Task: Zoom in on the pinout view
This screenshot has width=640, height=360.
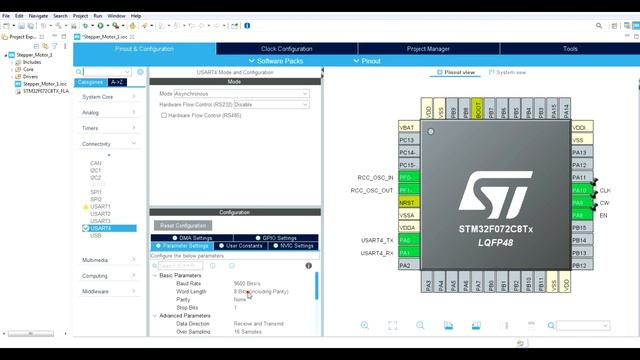Action: pos(364,325)
